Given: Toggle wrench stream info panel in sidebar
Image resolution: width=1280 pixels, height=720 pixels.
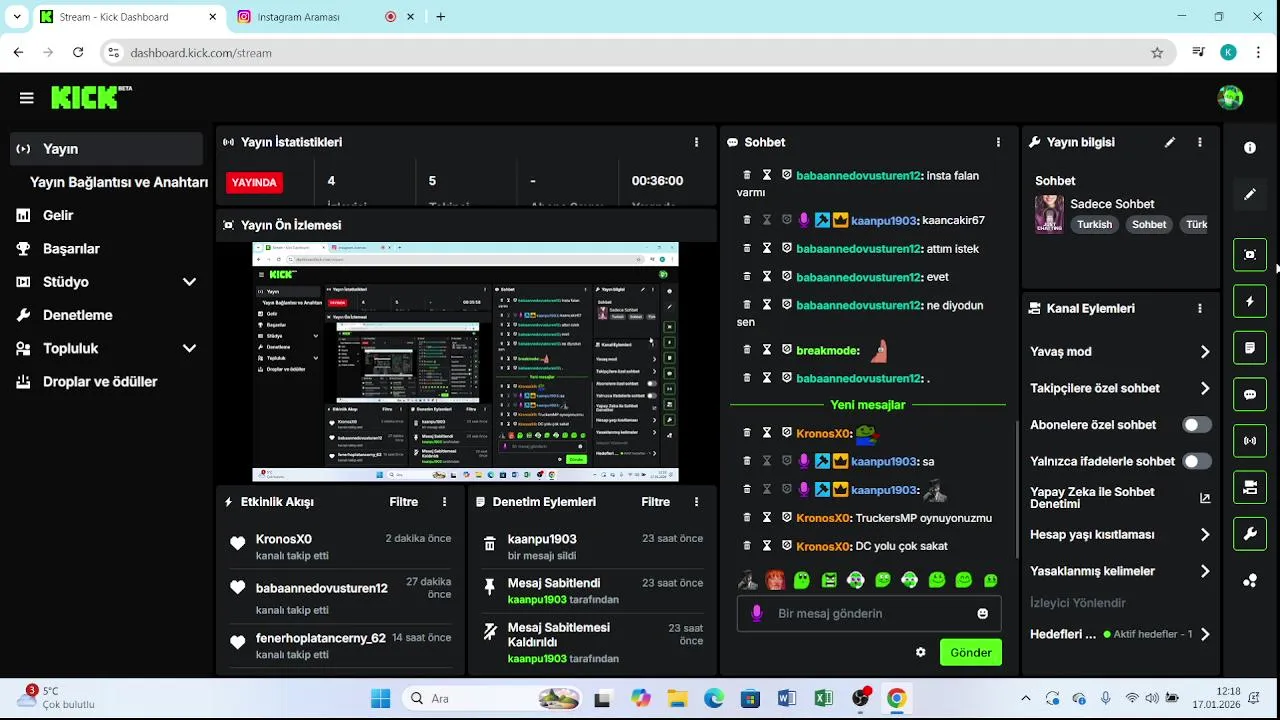Looking at the screenshot, I should click(x=1250, y=534).
